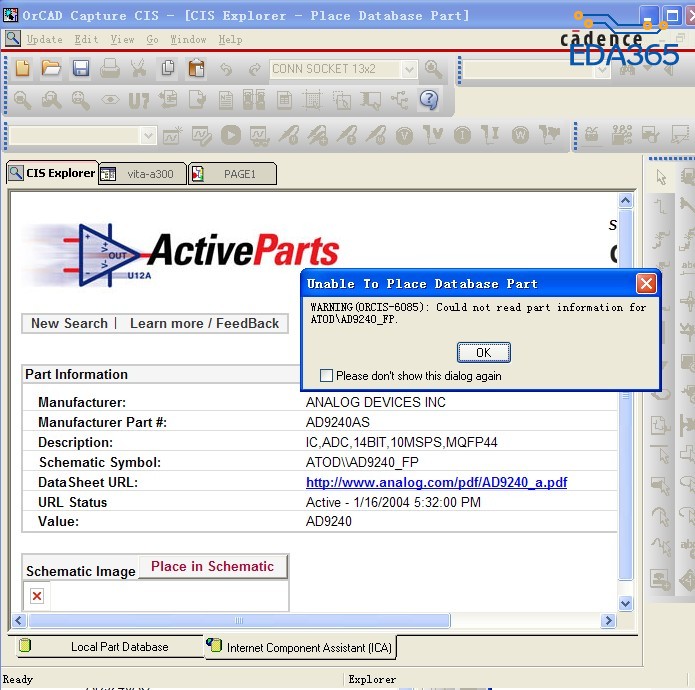
Task: Open the CONN SOCKET 13x2 part dropdown
Action: point(409,69)
